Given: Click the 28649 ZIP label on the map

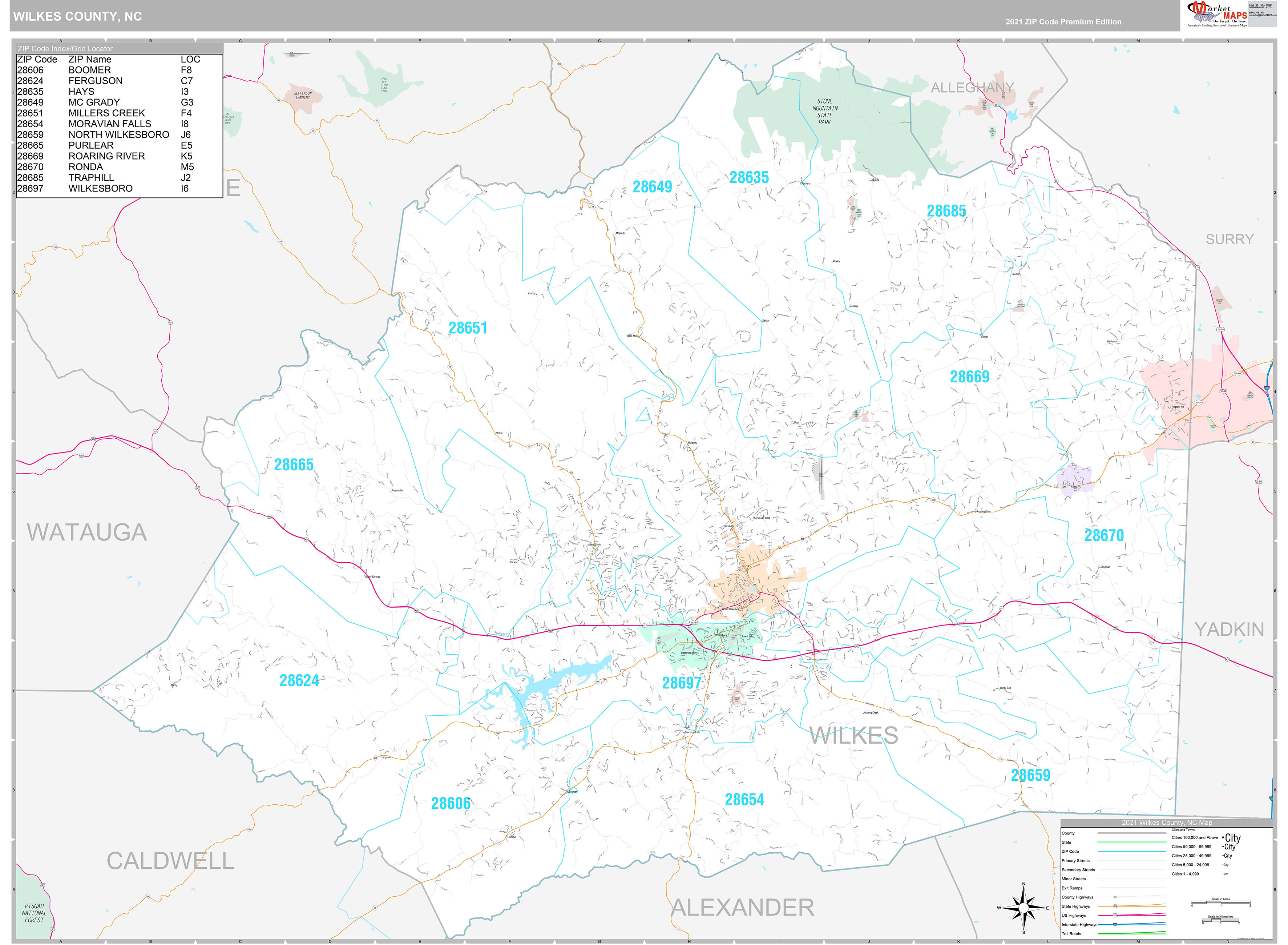Looking at the screenshot, I should pos(652,186).
